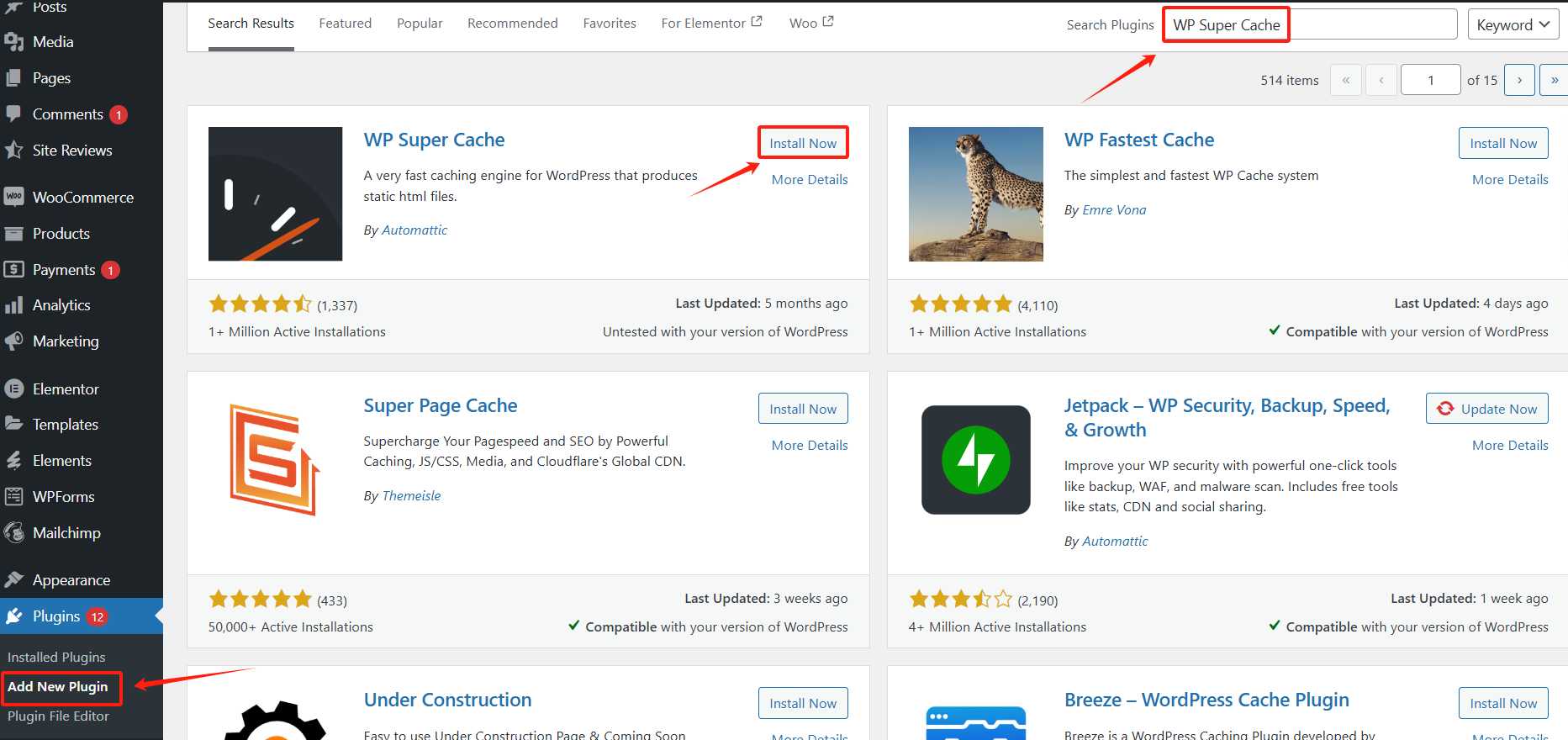The image size is (1568, 740).
Task: Go to next page of results
Action: tap(1519, 80)
